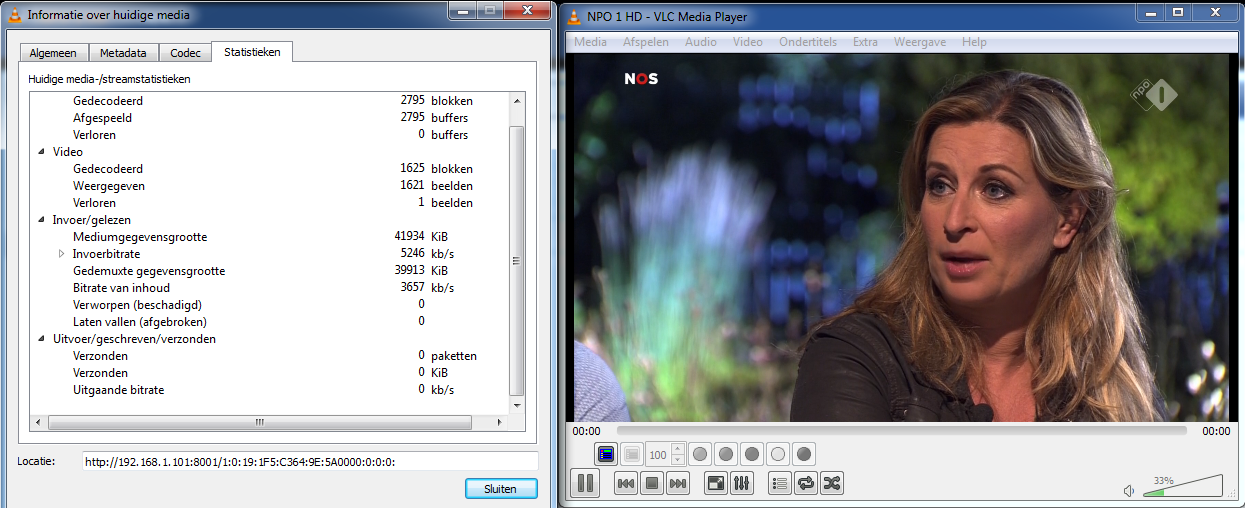The height and width of the screenshot is (508, 1245).
Task: Skip to previous media item
Action: pyautogui.click(x=626, y=484)
